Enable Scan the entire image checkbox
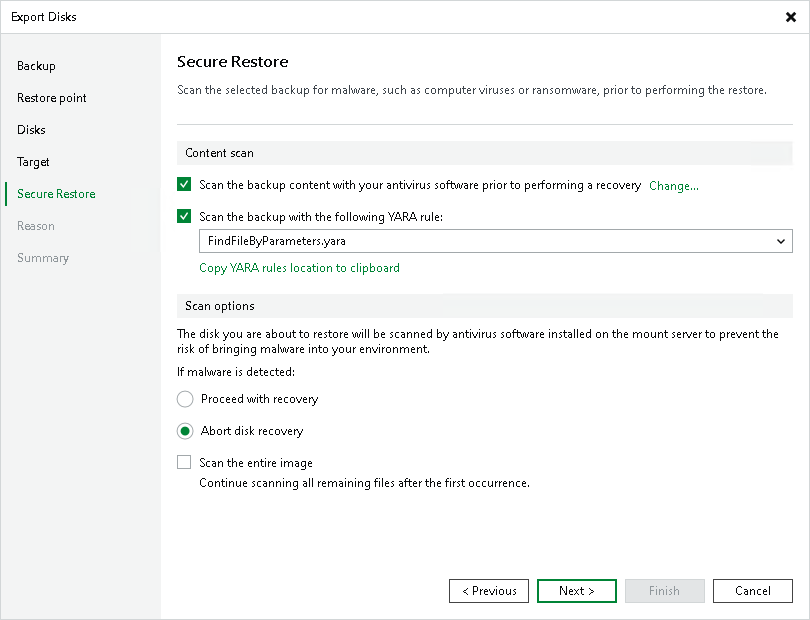This screenshot has width=810, height=620. (184, 463)
